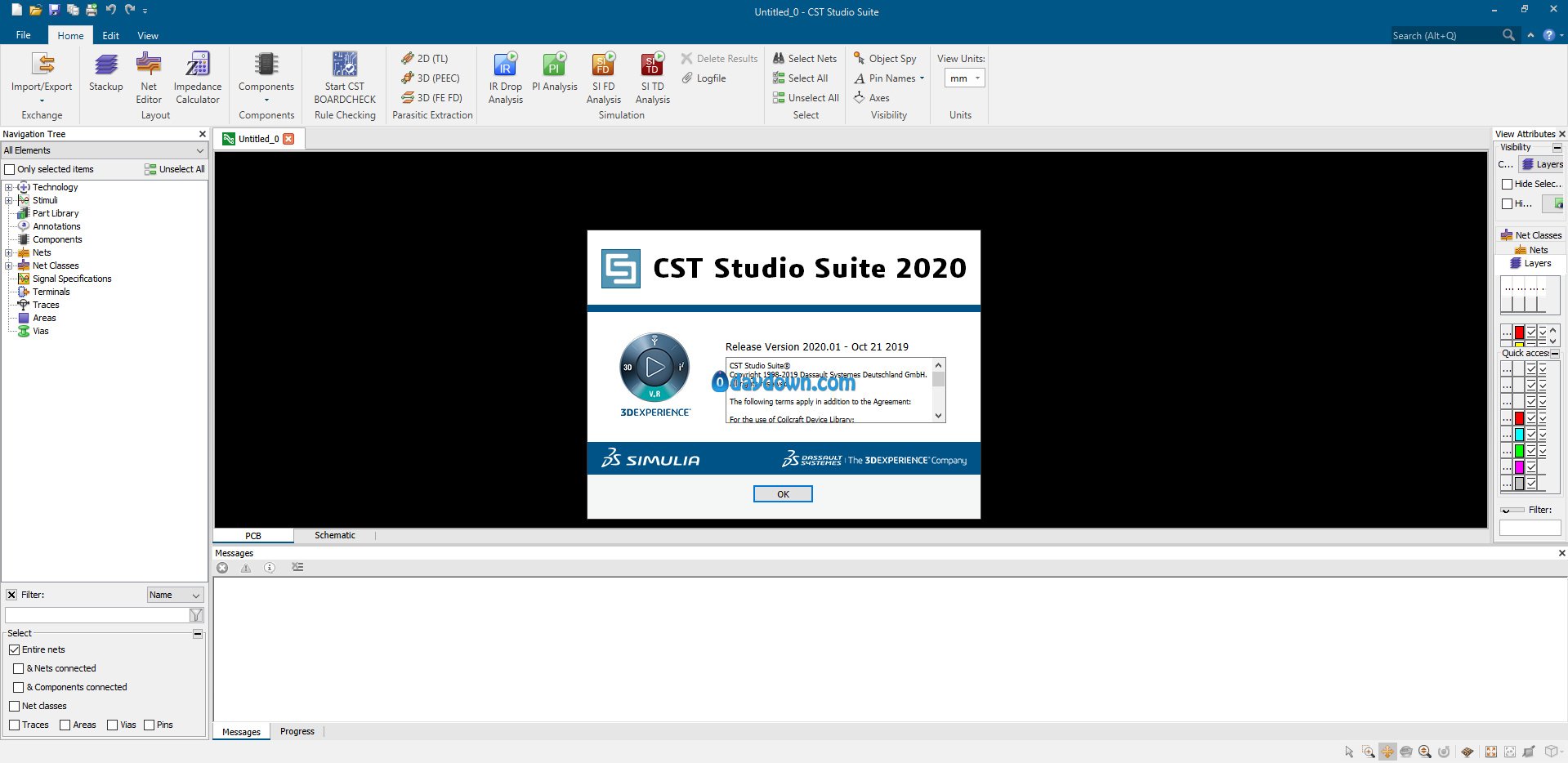
Task: Toggle Axes visibility
Action: [x=872, y=98]
